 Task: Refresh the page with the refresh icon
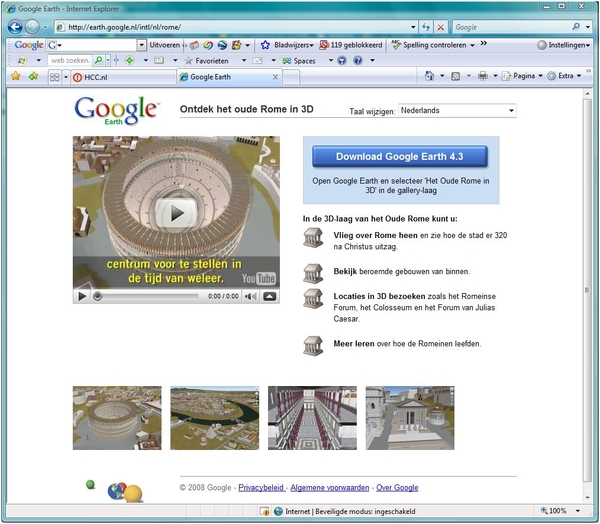[426, 27]
